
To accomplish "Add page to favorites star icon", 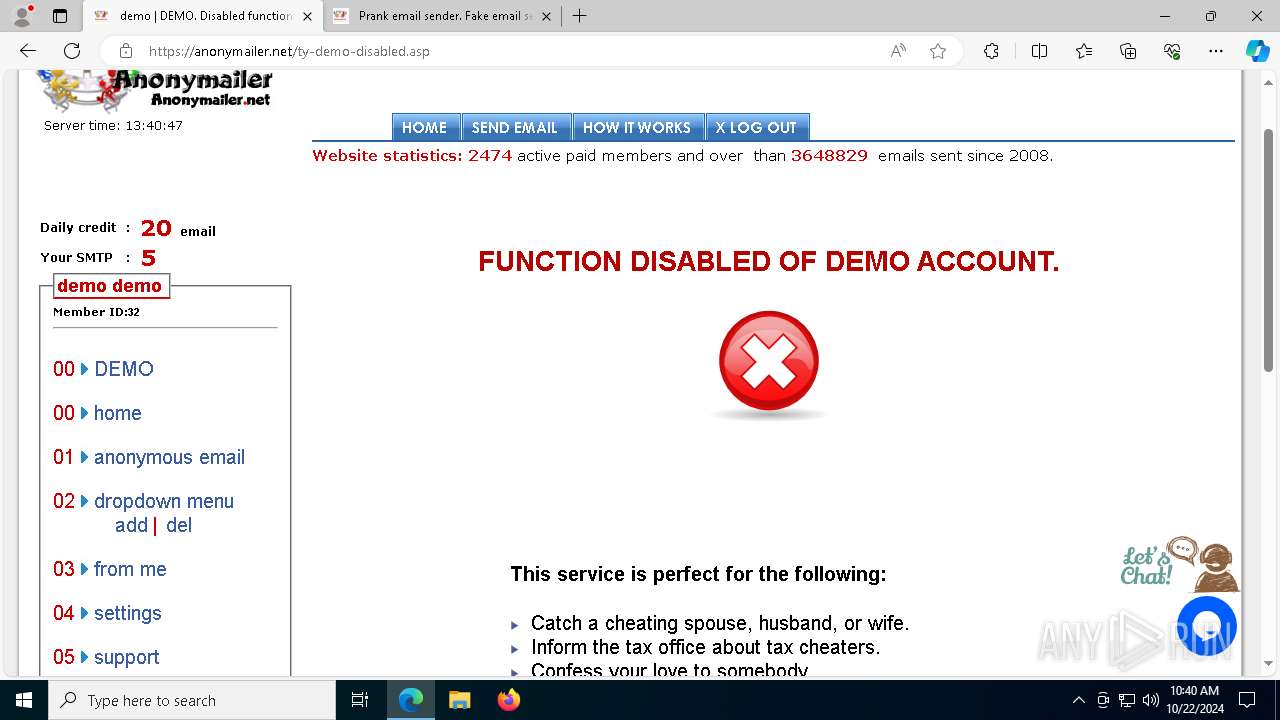I will click(x=938, y=51).
